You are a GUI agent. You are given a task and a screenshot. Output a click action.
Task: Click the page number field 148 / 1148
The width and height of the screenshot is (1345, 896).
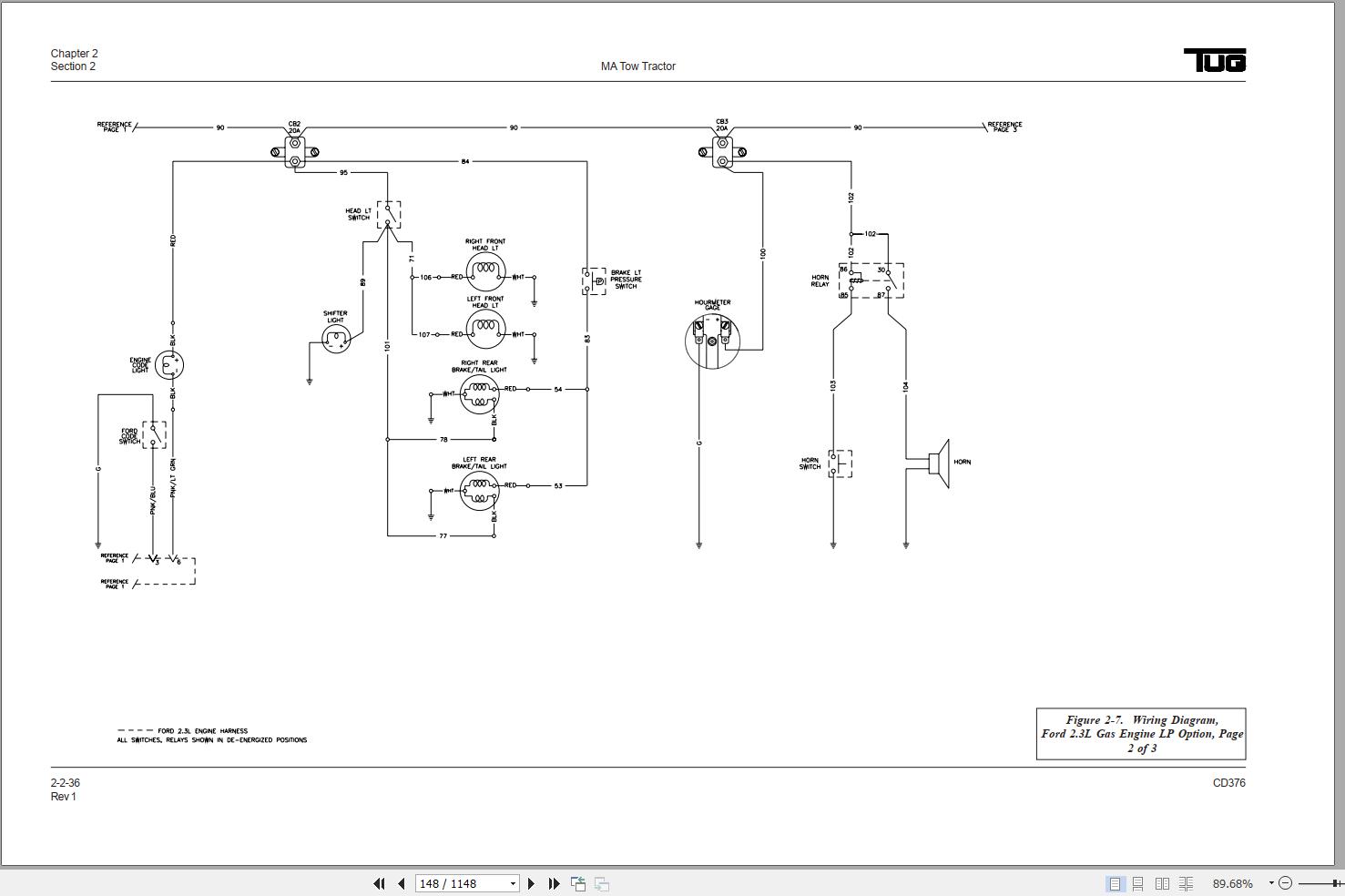[461, 883]
